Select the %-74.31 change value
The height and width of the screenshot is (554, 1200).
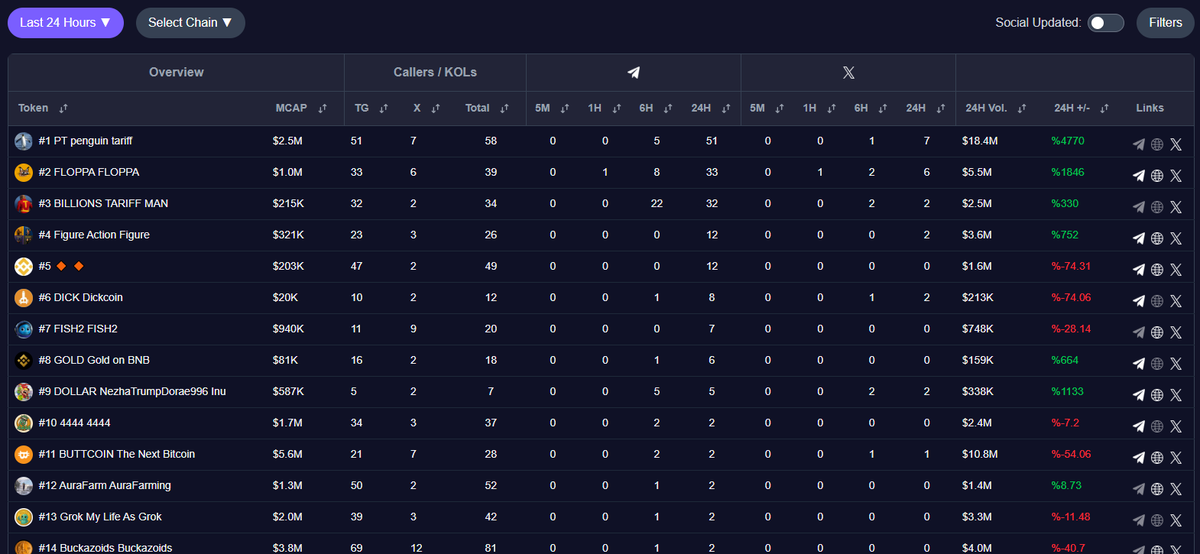pos(1070,266)
